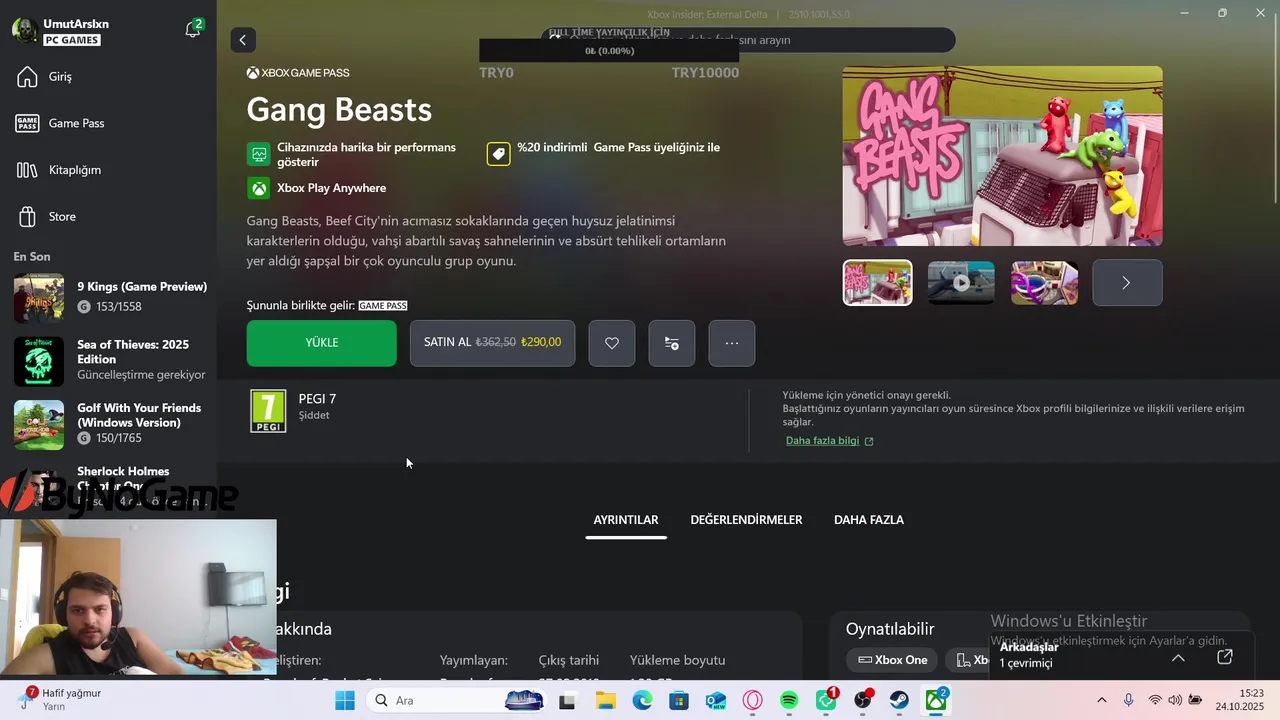Click YÜKLE install button

tap(322, 343)
